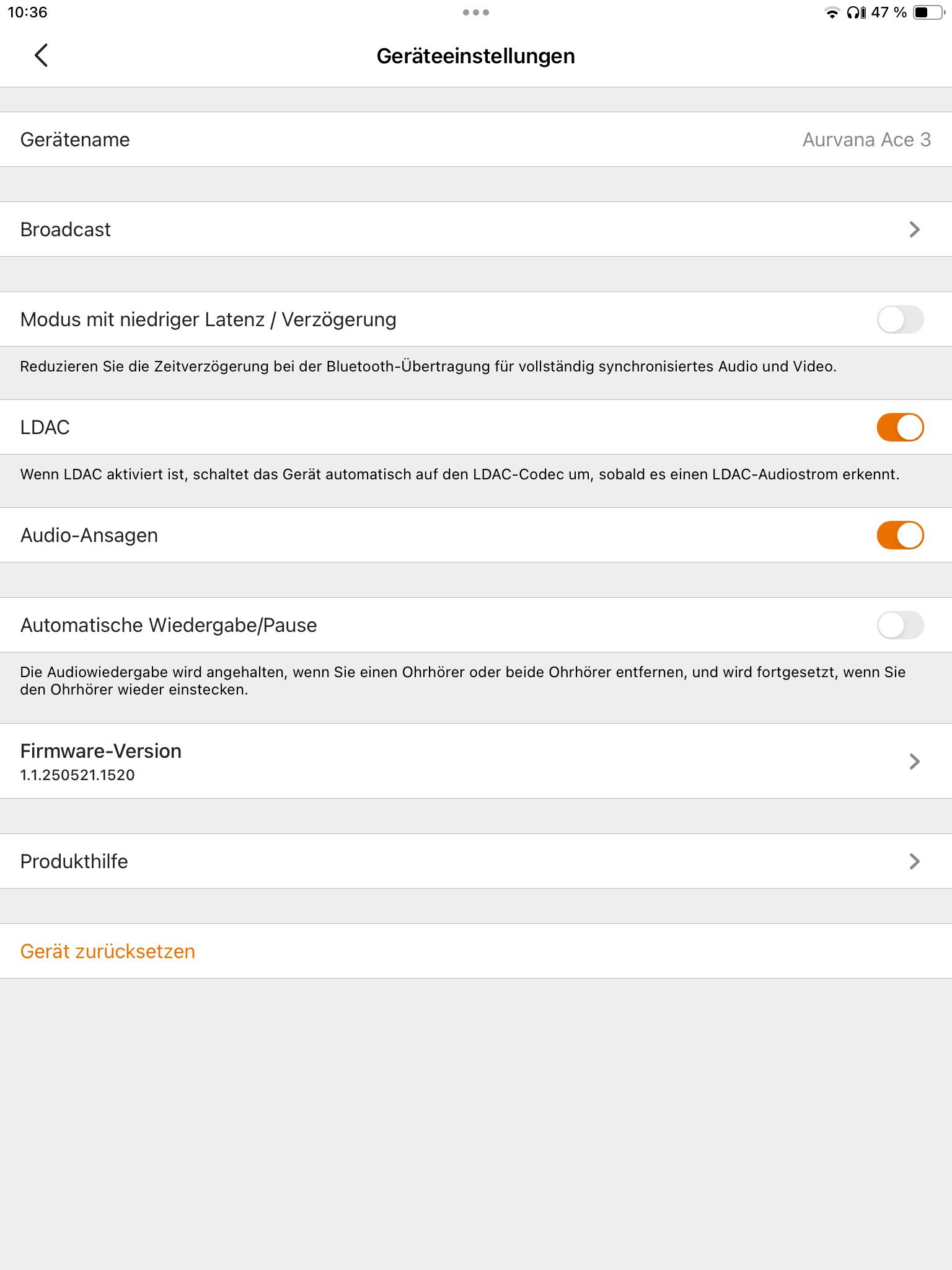Open firmware details via chevron arrow
Image resolution: width=952 pixels, height=1270 pixels.
click(x=914, y=762)
